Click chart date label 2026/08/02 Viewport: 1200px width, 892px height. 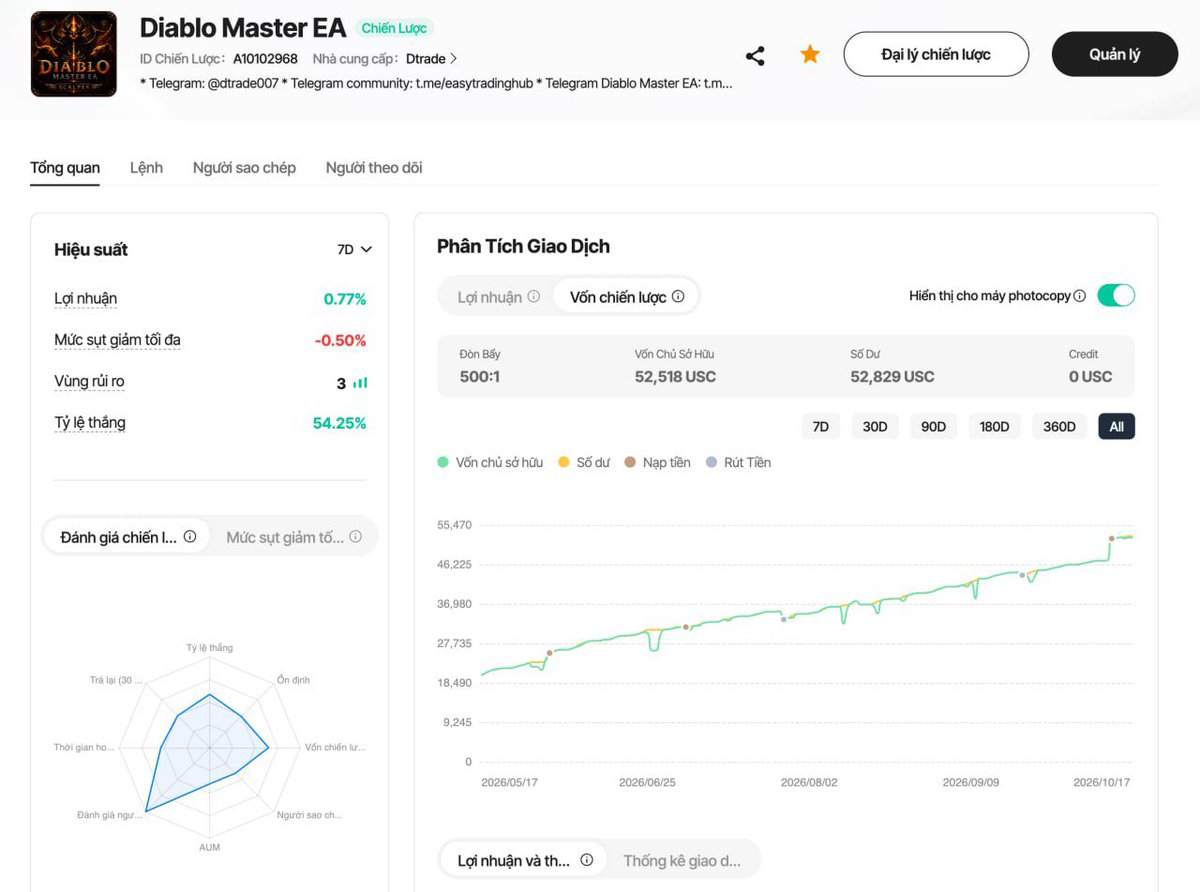pos(809,782)
